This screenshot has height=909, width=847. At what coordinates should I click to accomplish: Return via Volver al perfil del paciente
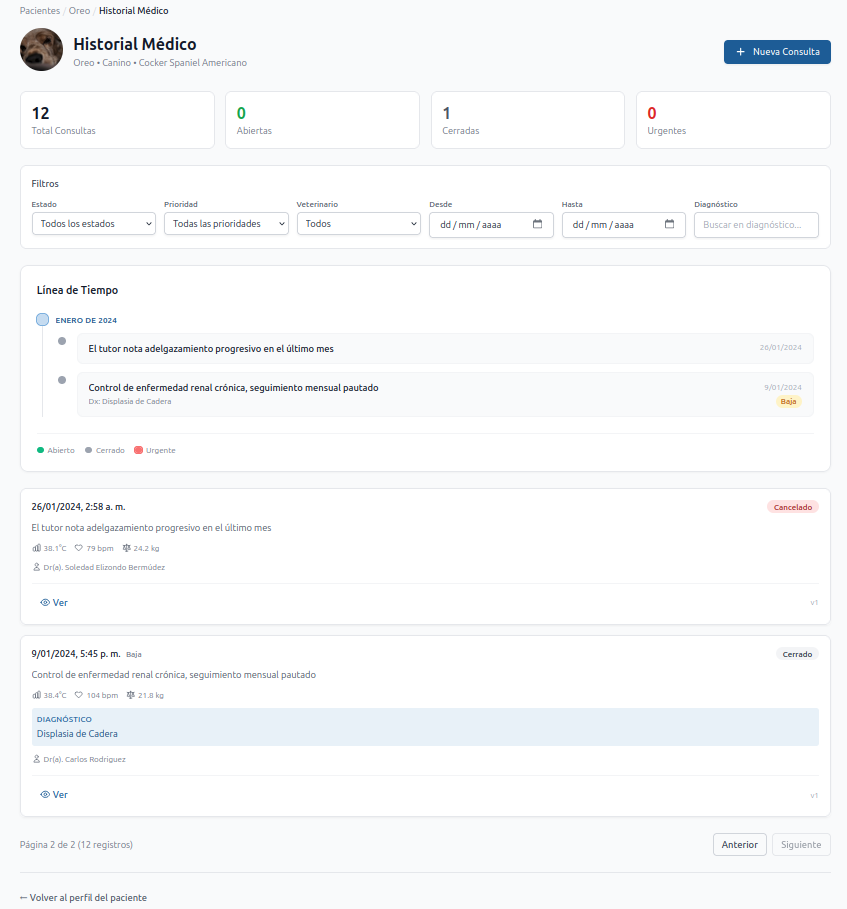(83, 897)
